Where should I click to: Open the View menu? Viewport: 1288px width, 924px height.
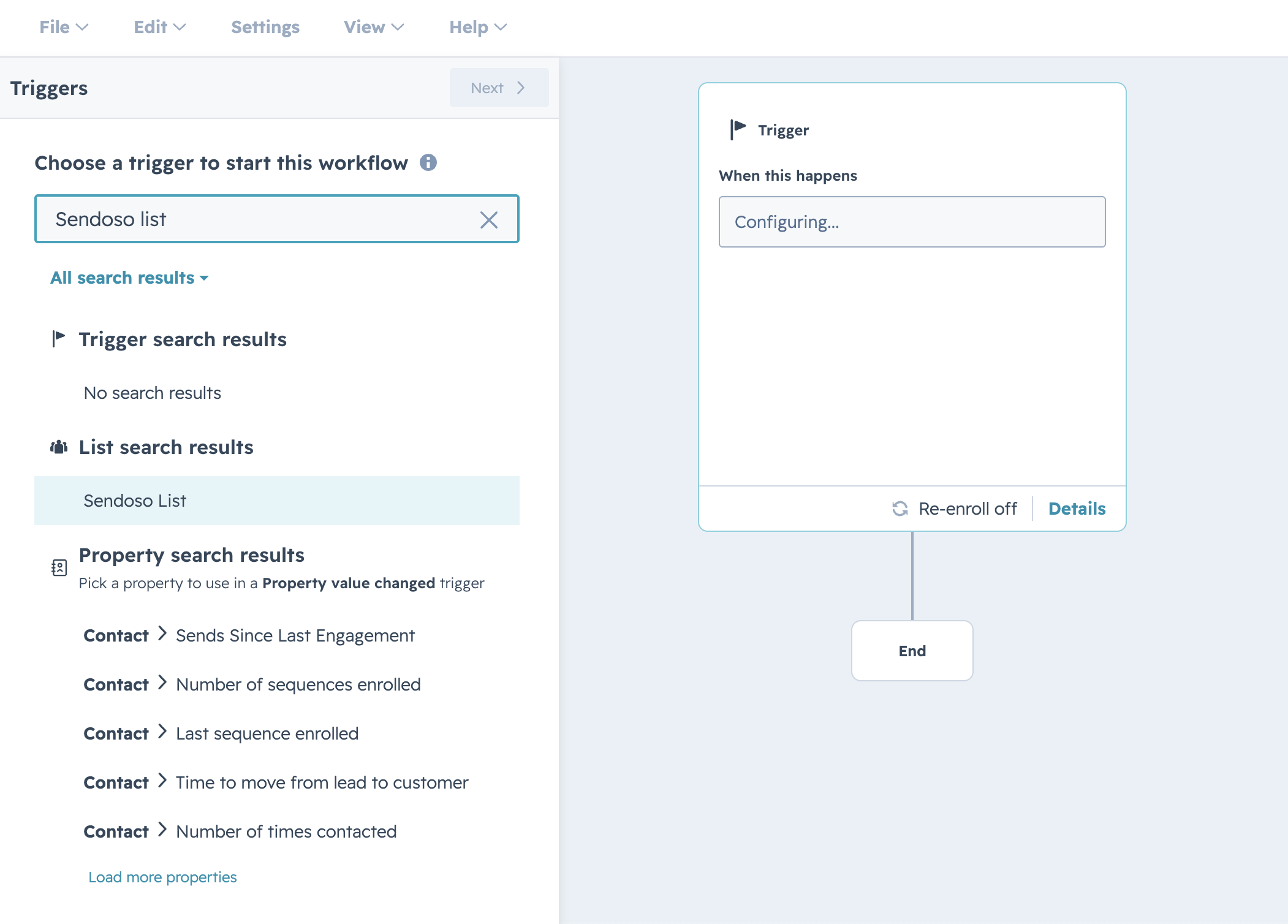pyautogui.click(x=374, y=27)
